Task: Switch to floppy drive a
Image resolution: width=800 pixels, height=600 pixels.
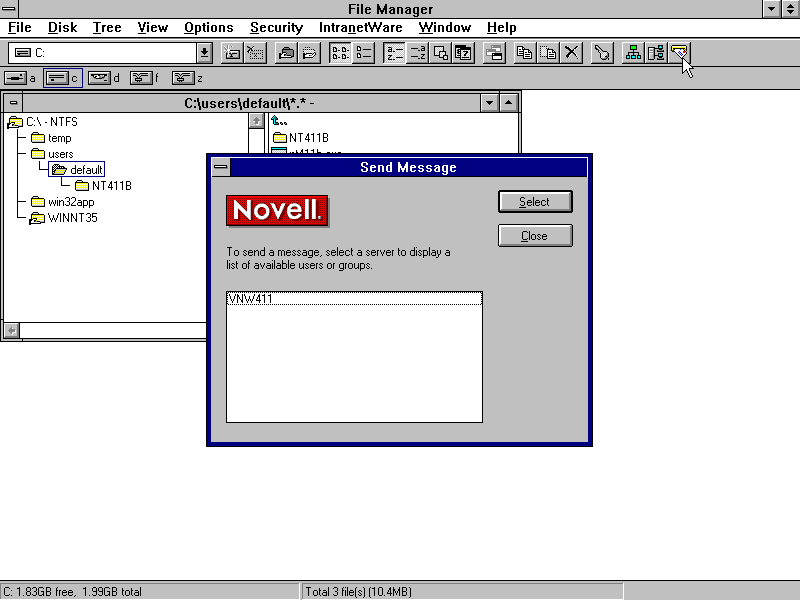Action: pyautogui.click(x=20, y=78)
